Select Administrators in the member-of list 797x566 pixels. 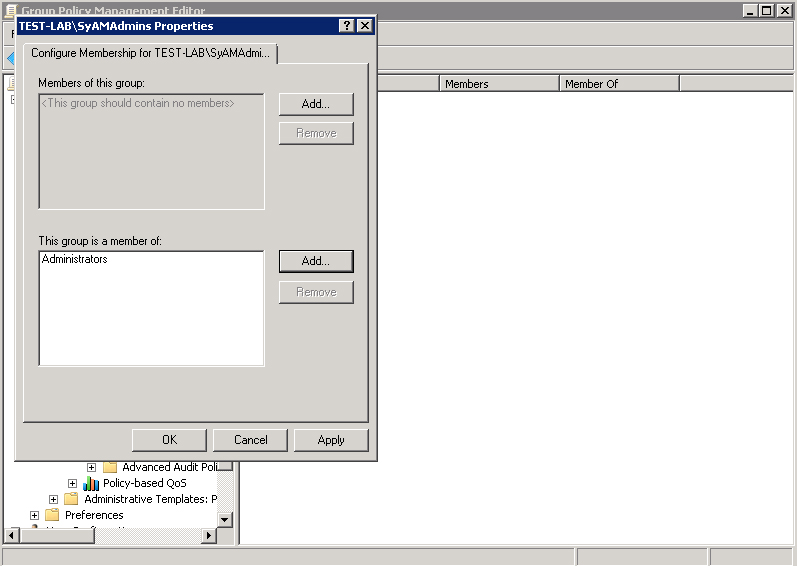(x=75, y=260)
